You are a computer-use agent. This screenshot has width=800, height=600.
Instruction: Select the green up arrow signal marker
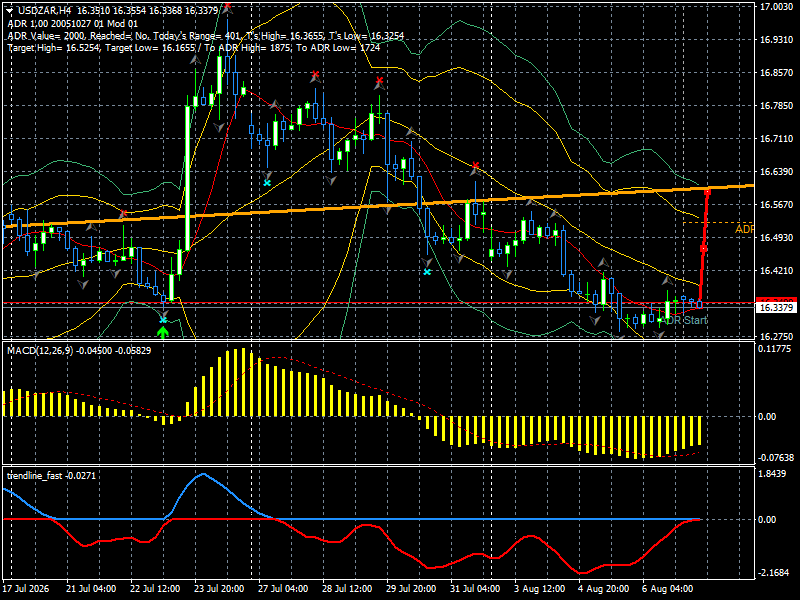pyautogui.click(x=163, y=333)
